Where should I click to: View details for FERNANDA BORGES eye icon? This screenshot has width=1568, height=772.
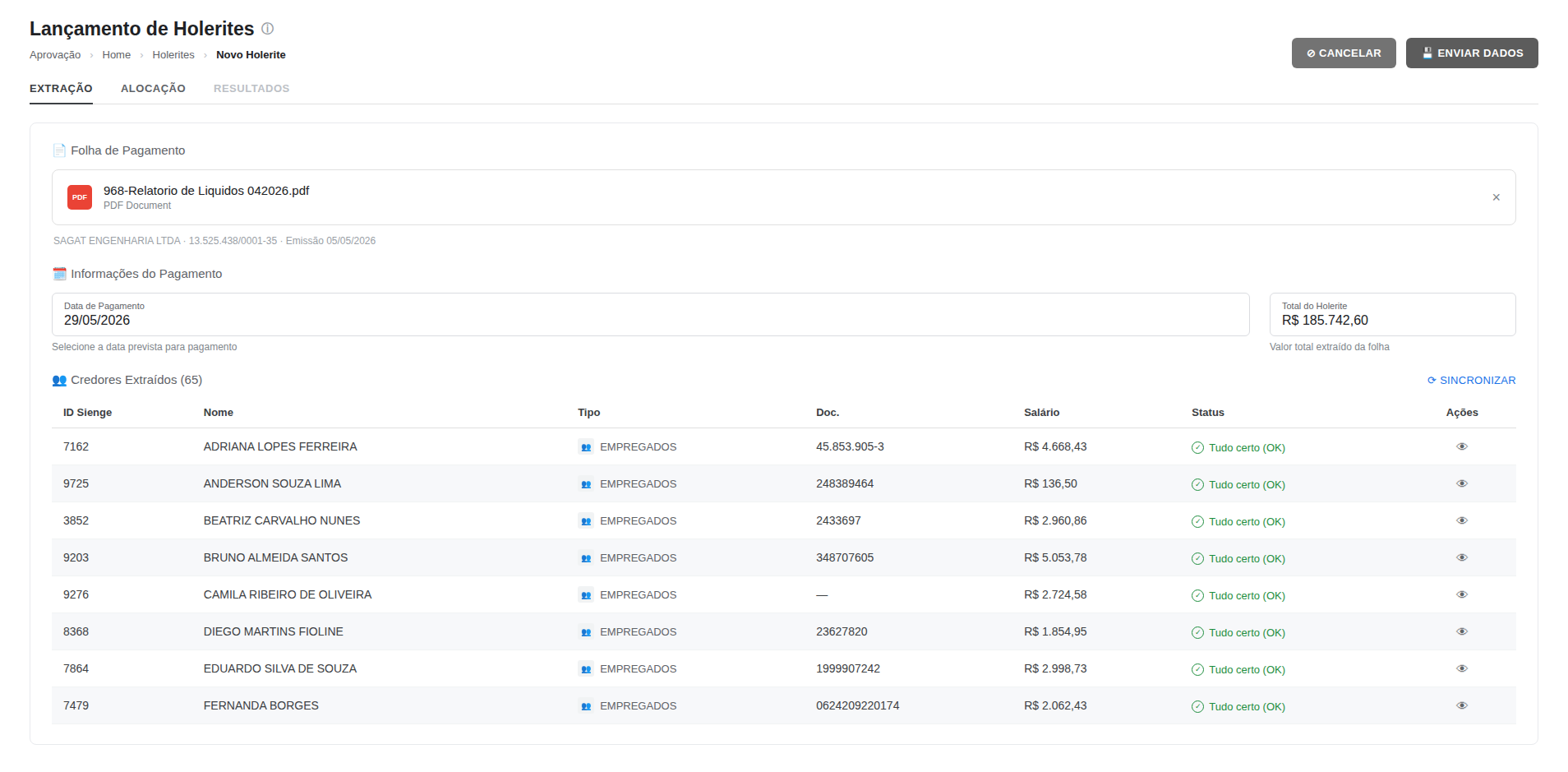click(1462, 705)
